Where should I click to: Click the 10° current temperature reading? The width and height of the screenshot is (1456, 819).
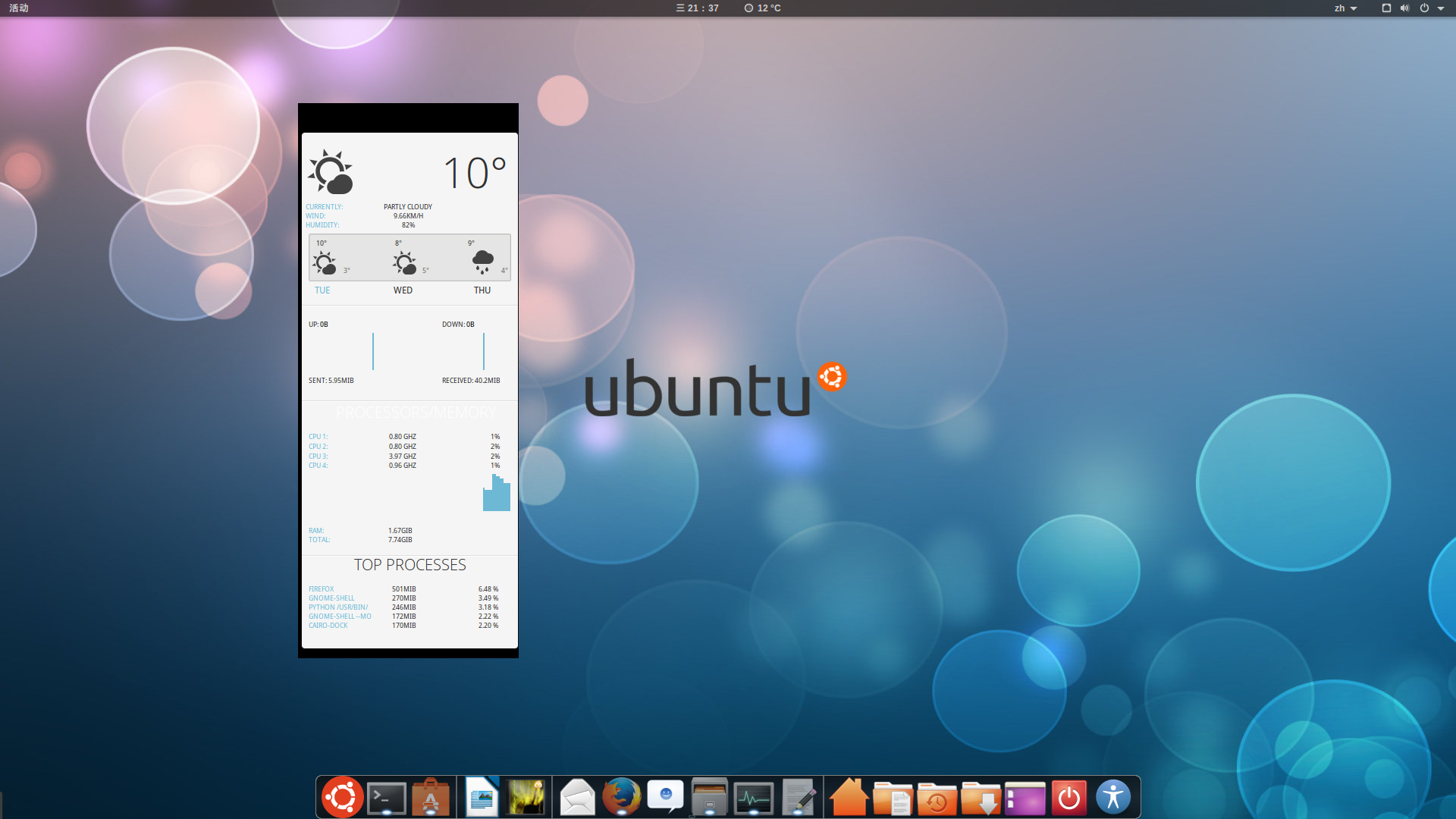coord(475,172)
